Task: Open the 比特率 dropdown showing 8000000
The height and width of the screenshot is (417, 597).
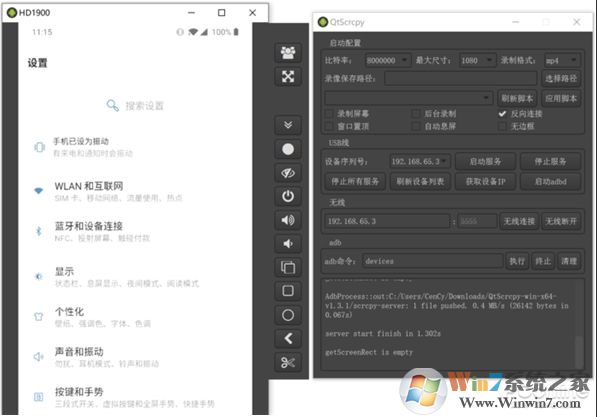Action: coord(388,60)
